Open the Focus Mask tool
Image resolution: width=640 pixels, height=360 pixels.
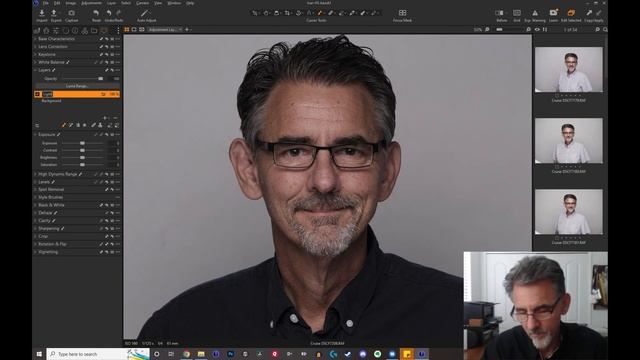(402, 13)
